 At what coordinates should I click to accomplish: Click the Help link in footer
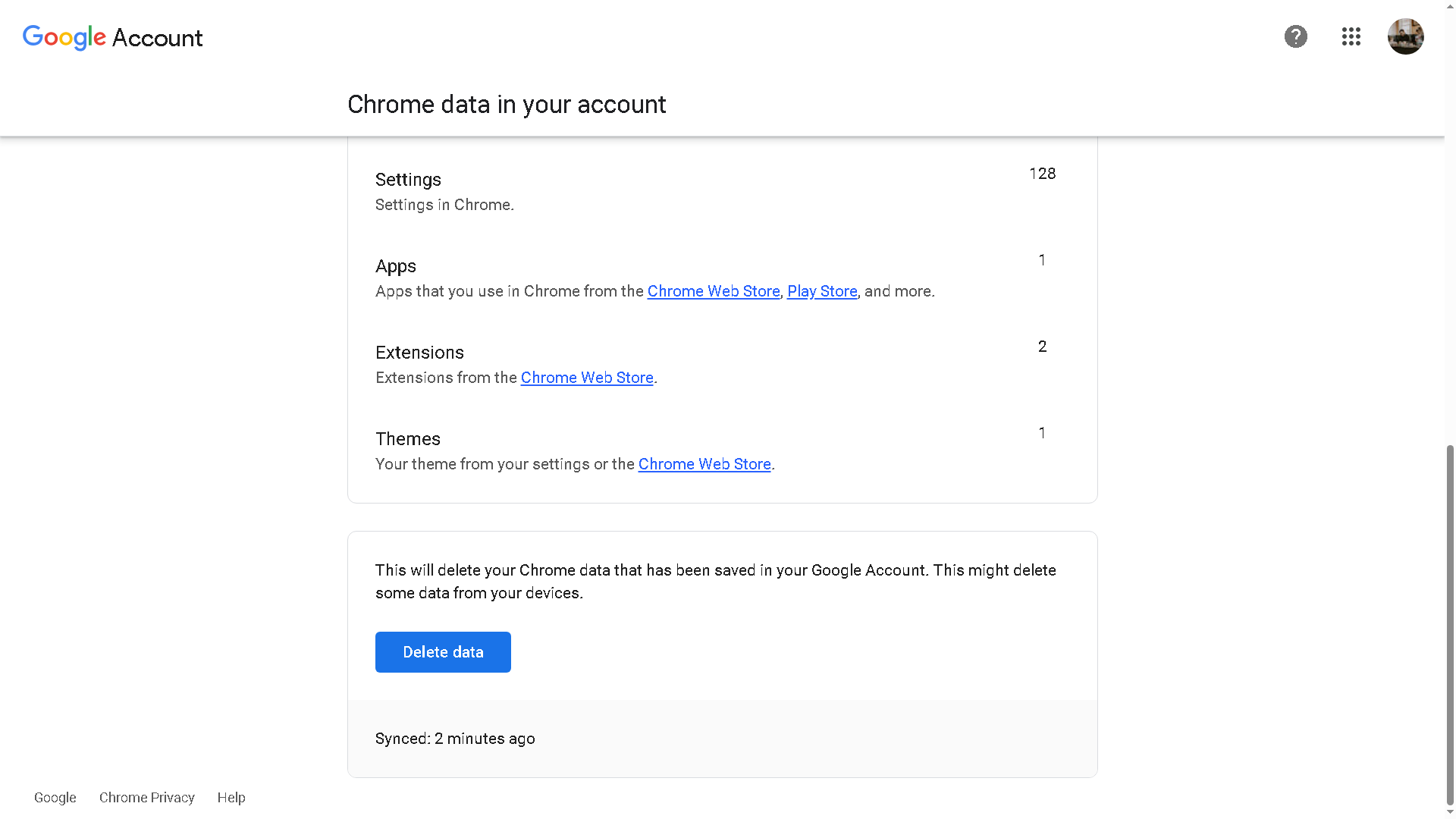pos(231,798)
